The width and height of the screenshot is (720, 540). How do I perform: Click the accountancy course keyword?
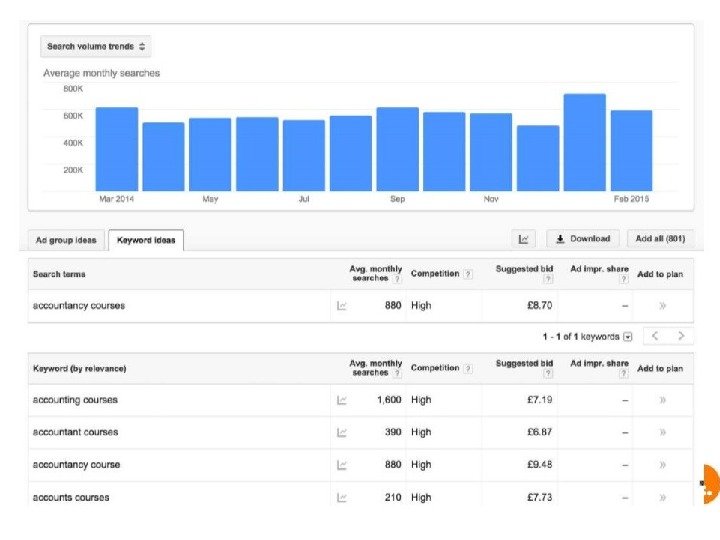(77, 465)
